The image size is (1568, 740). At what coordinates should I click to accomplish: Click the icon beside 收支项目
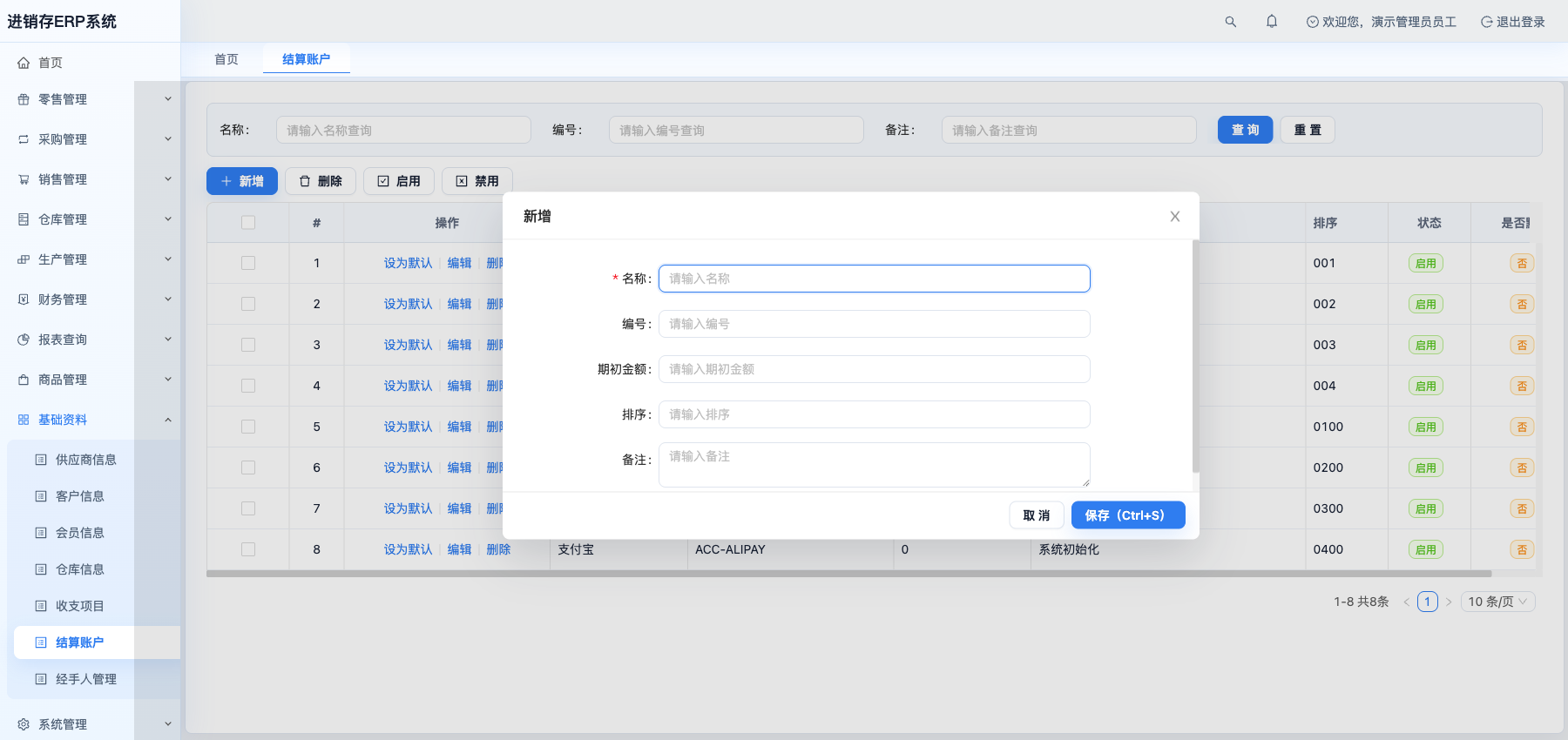[41, 606]
